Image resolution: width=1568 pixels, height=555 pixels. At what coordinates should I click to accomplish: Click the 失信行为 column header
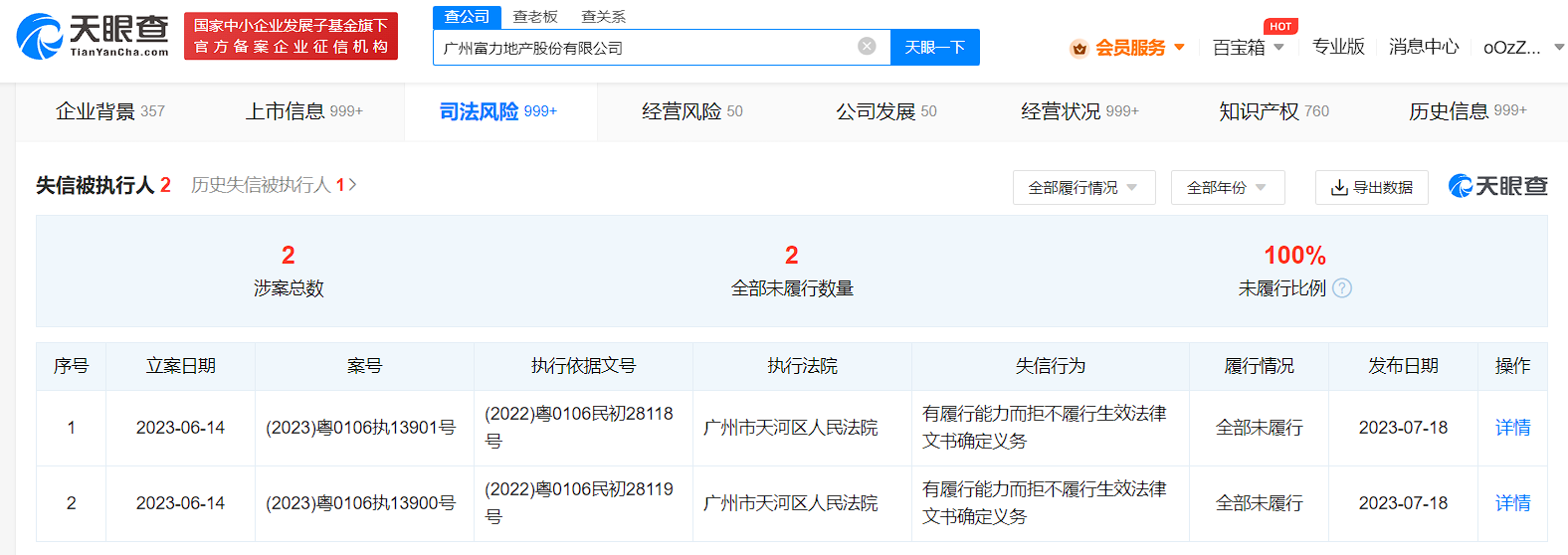click(x=1051, y=366)
